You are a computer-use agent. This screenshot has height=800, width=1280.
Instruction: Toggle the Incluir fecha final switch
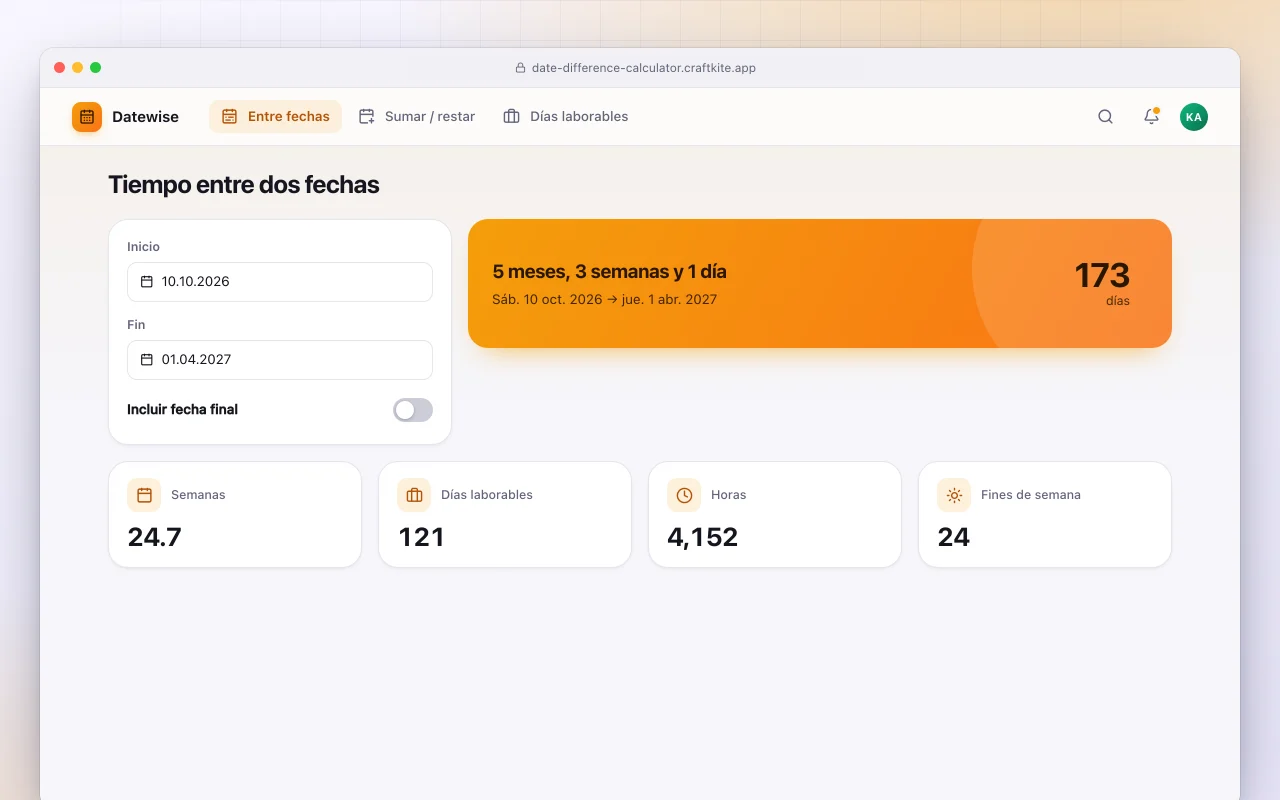point(413,410)
